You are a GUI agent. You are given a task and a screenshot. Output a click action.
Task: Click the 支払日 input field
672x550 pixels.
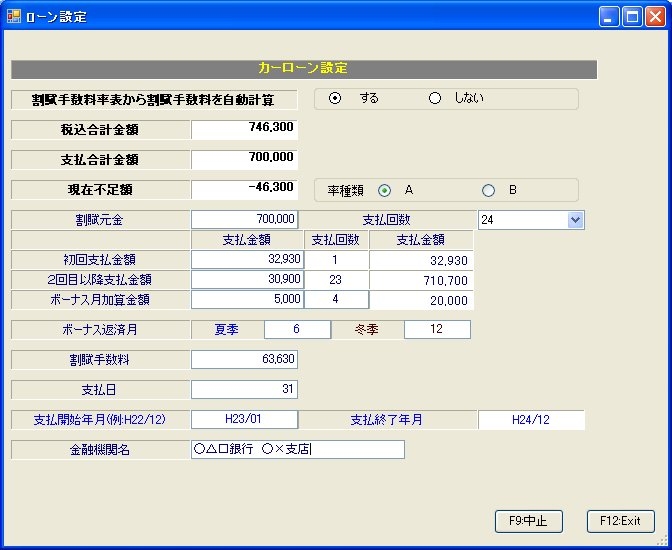click(x=244, y=390)
